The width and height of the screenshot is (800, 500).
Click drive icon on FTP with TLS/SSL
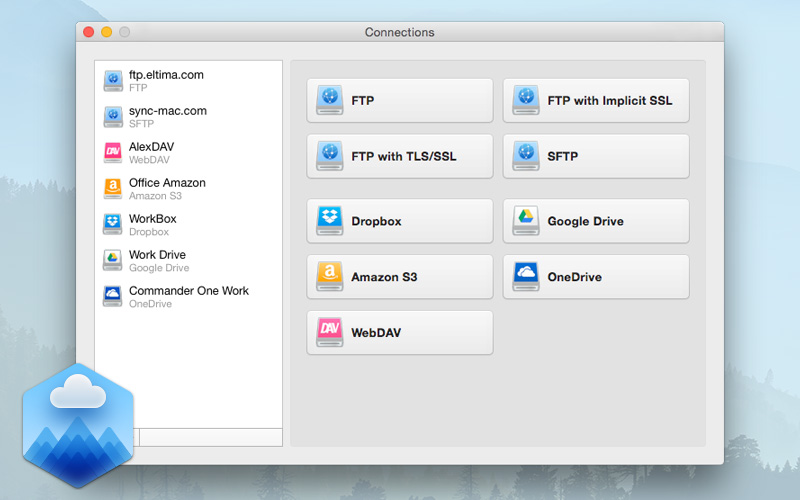click(x=330, y=156)
